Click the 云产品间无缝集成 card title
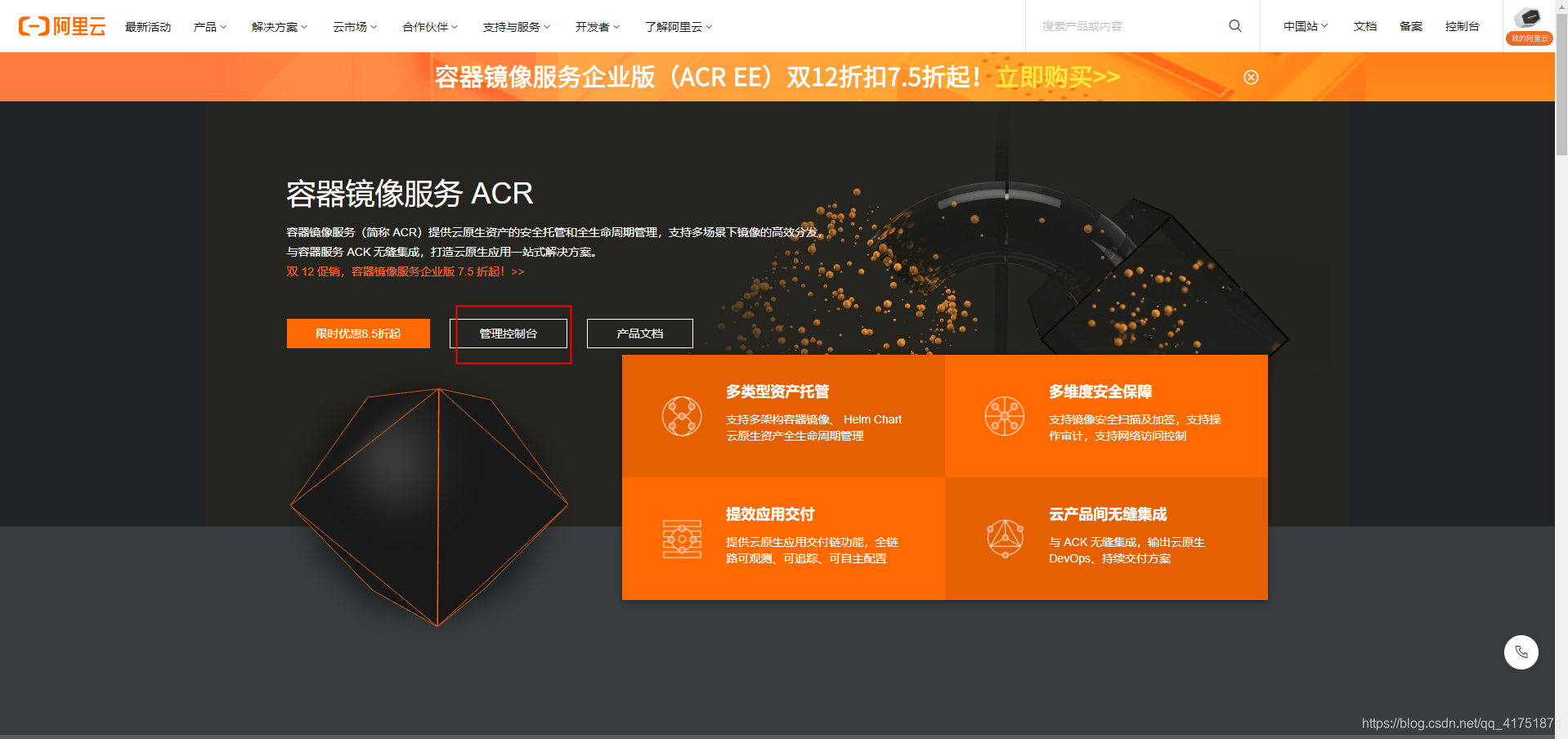The height and width of the screenshot is (739, 1568). [1108, 514]
